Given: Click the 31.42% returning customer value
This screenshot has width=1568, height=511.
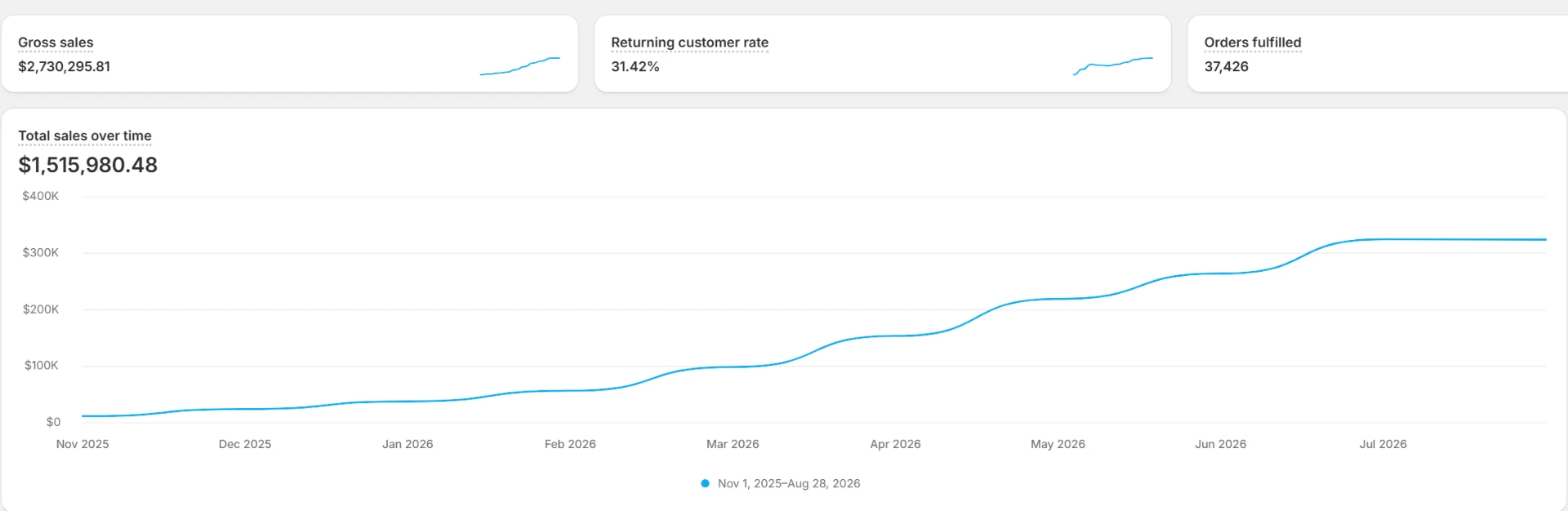Looking at the screenshot, I should pos(635,67).
